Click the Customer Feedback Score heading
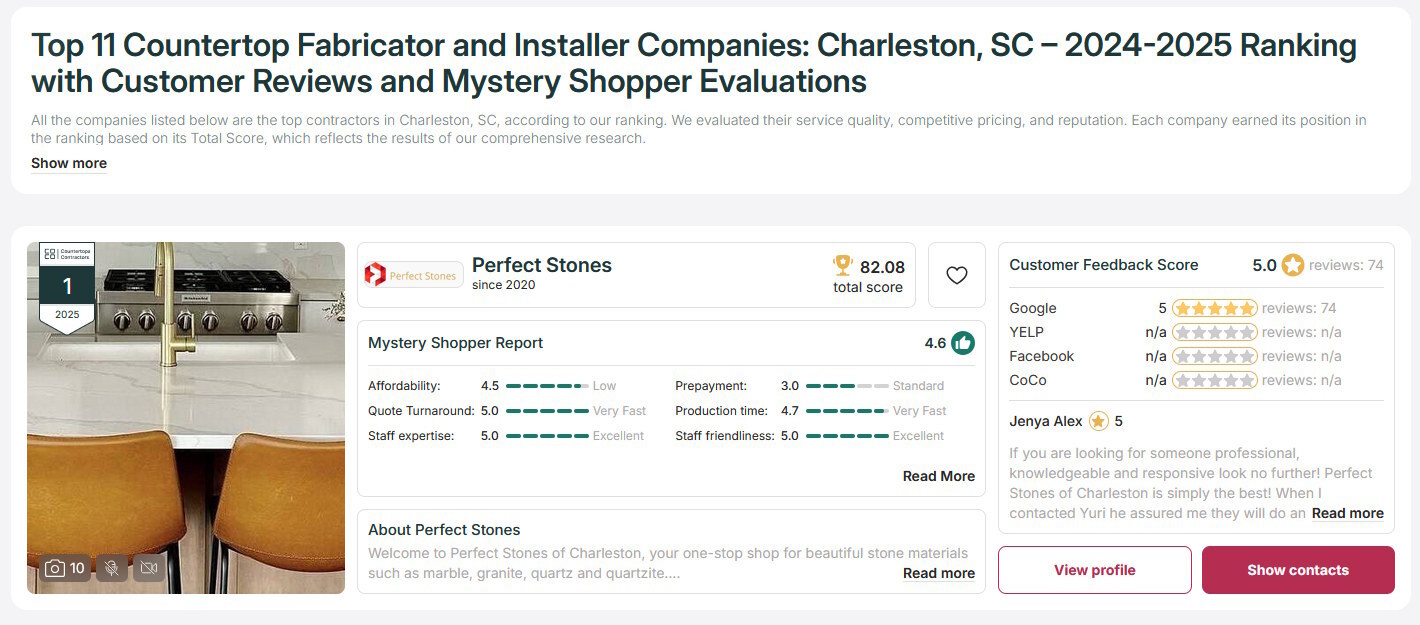 pos(1104,265)
